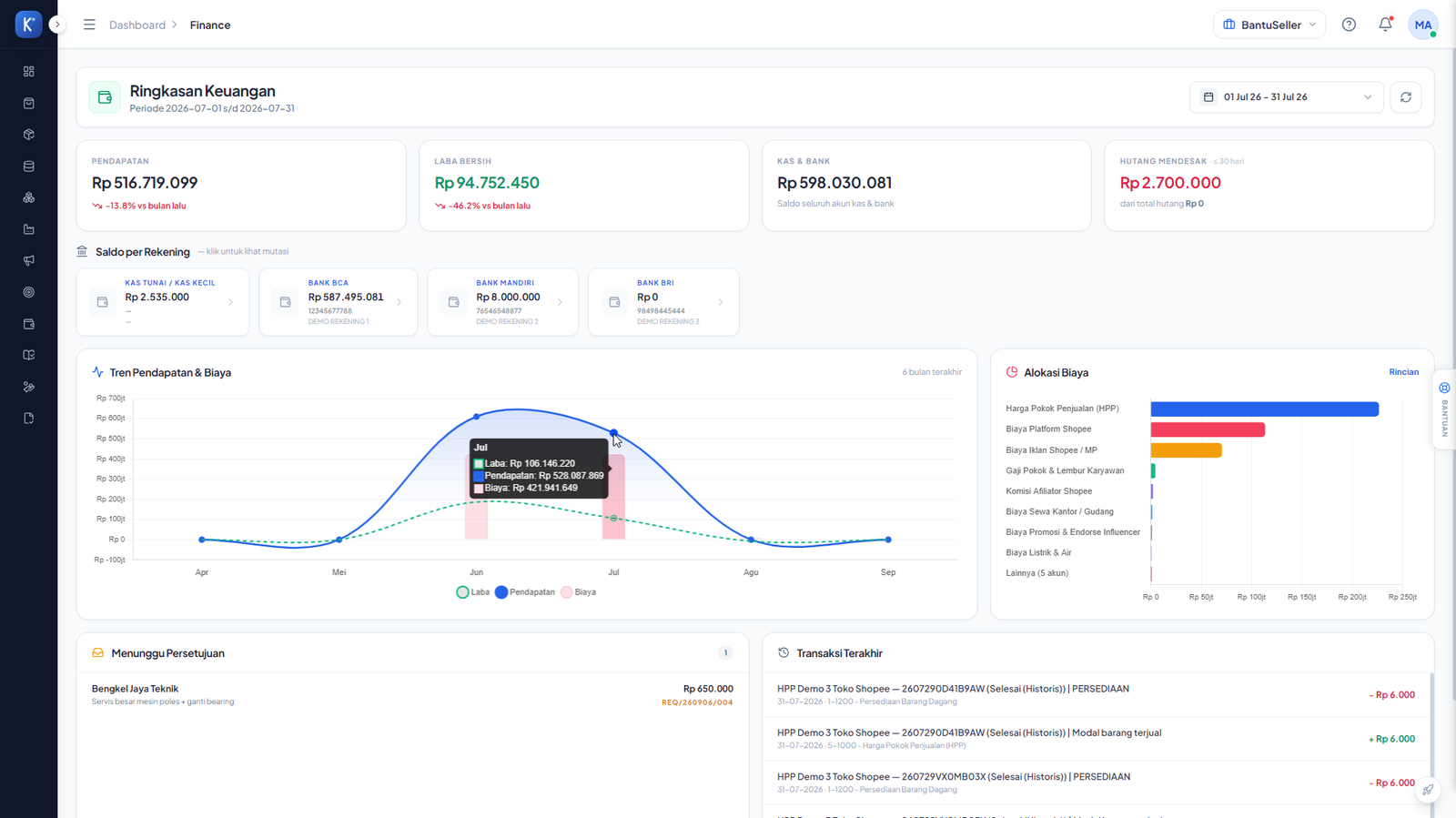Open Kas Tunai / Kas Kecil account mutations
The height and width of the screenshot is (818, 1456).
163,302
